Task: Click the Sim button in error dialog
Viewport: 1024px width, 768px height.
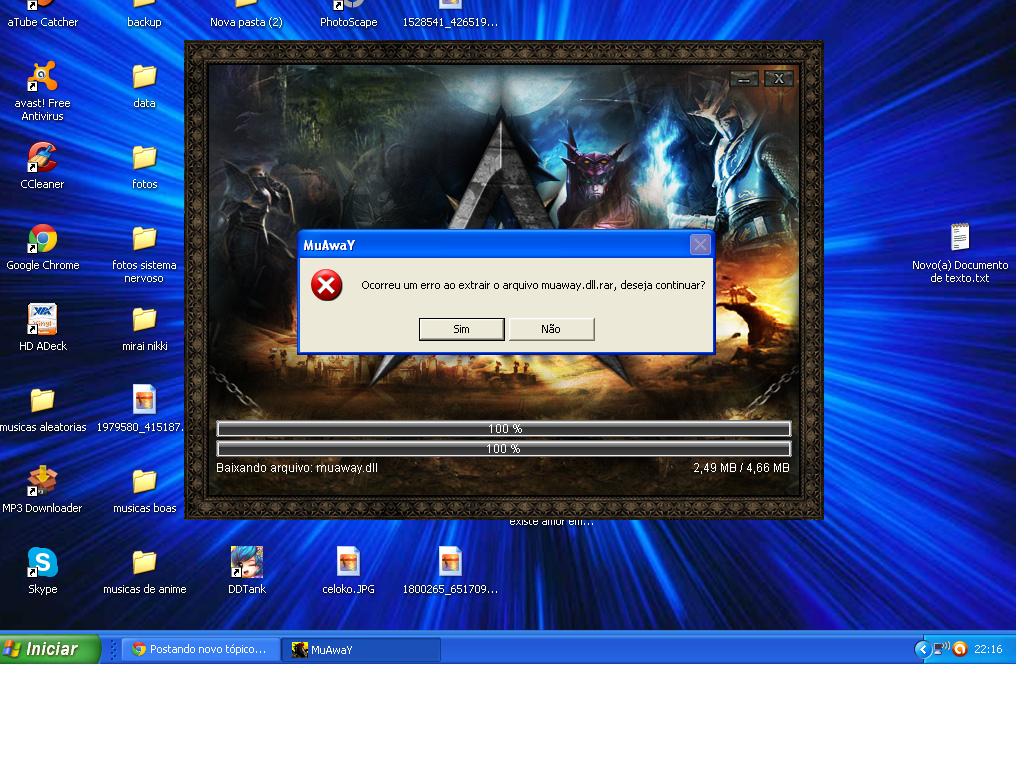Action: pos(461,329)
